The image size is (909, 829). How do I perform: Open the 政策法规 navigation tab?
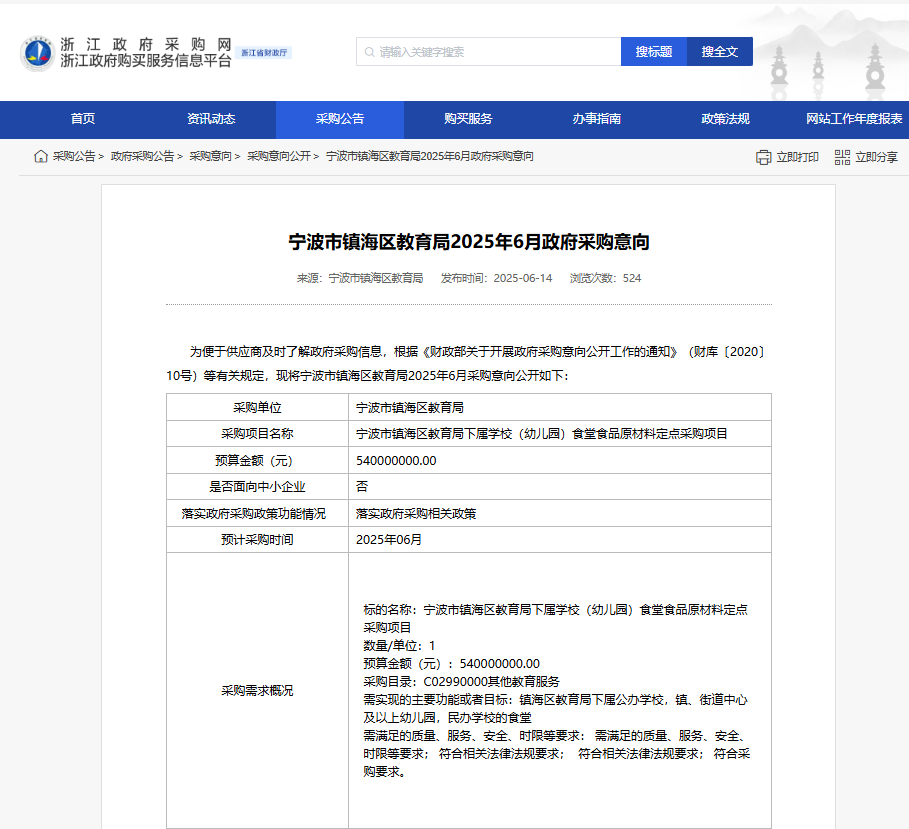pos(726,119)
